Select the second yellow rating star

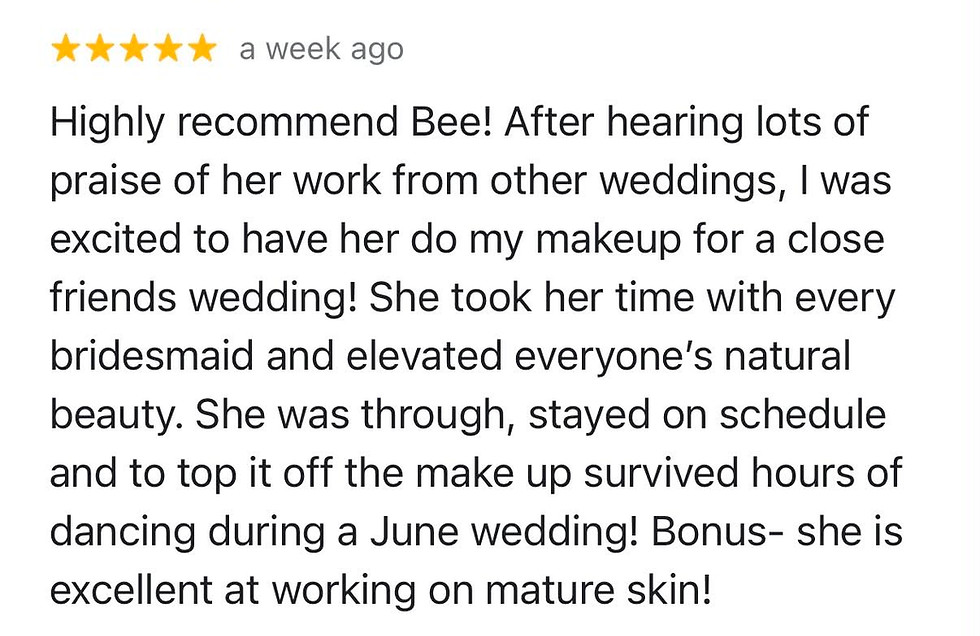100,49
